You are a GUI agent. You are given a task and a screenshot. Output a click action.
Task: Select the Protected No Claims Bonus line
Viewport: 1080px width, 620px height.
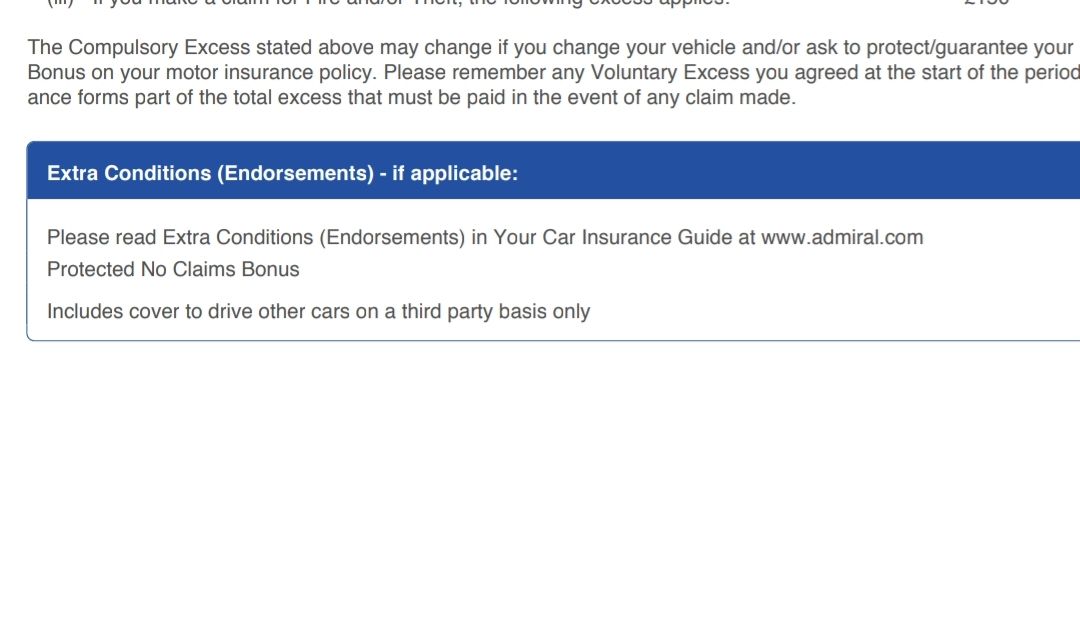(173, 269)
